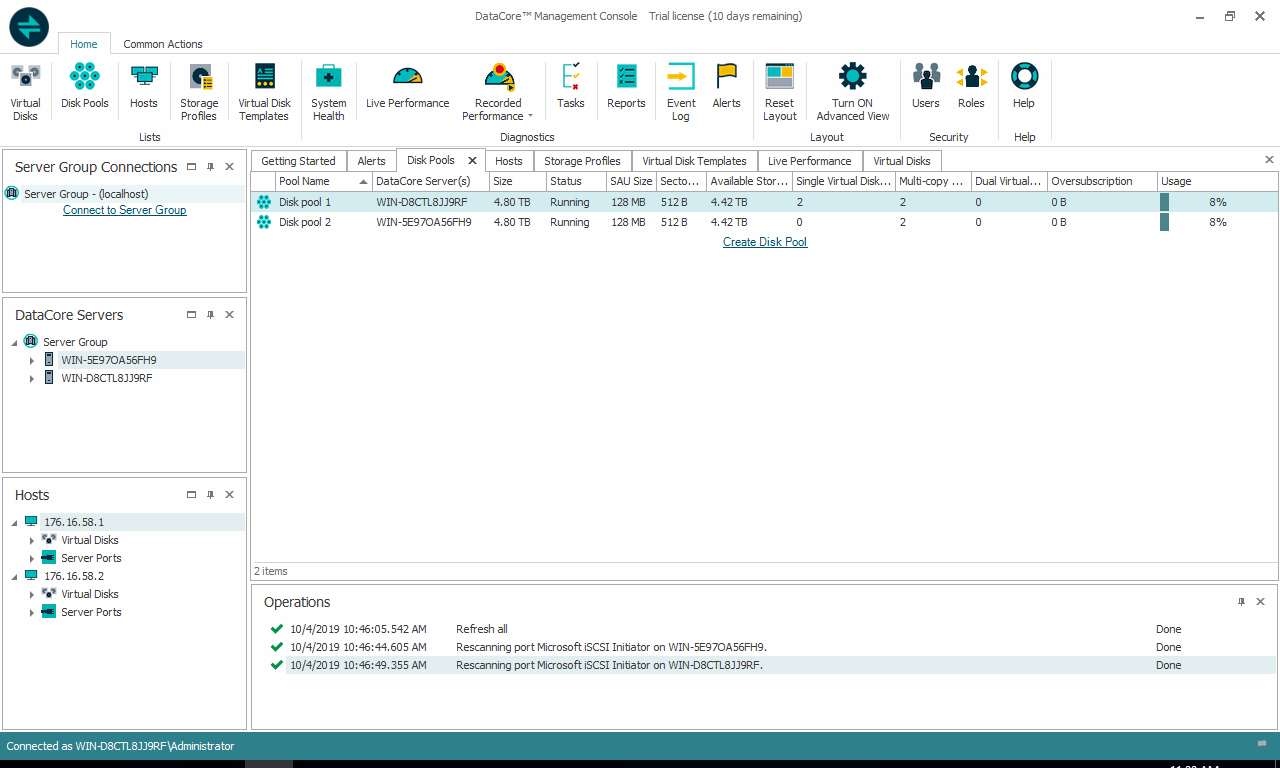Close the Operations panel

(1260, 602)
